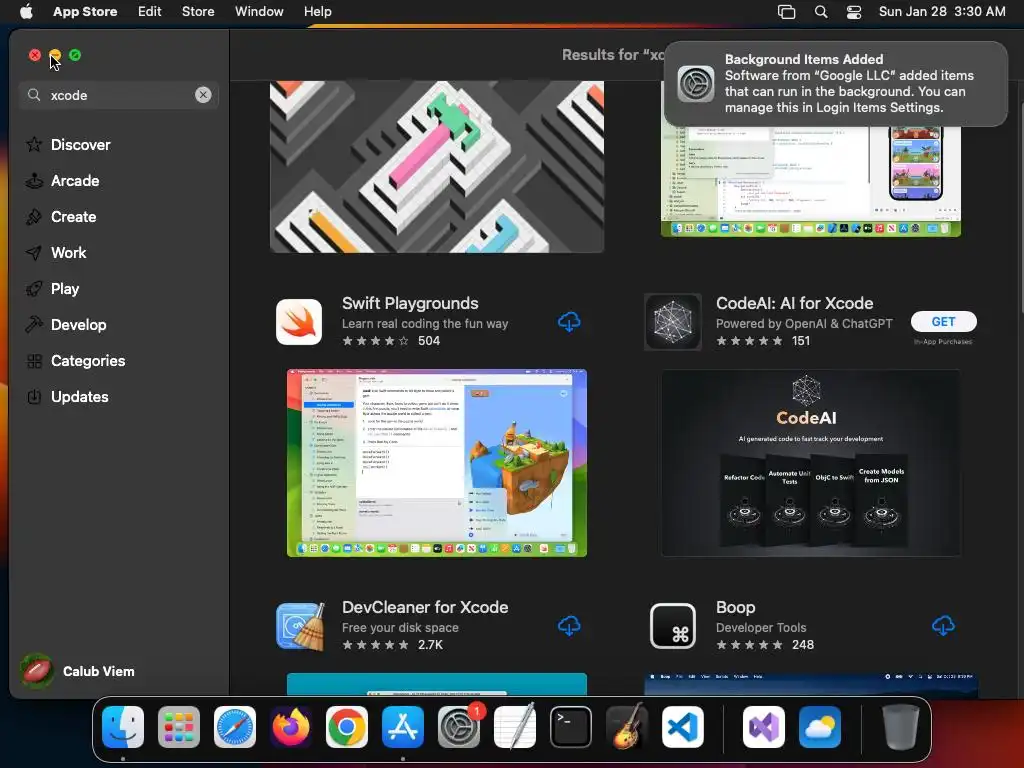Clear the xcode search field
Image resolution: width=1024 pixels, height=768 pixels.
pos(203,95)
